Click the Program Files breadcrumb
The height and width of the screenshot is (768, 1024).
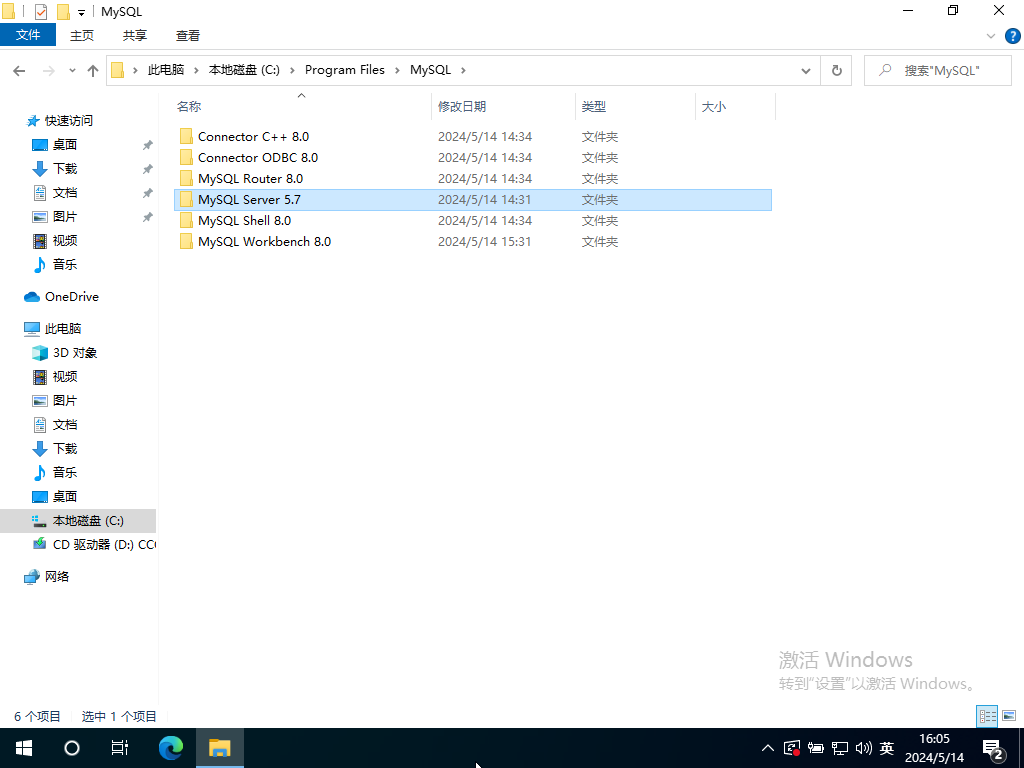pos(344,70)
